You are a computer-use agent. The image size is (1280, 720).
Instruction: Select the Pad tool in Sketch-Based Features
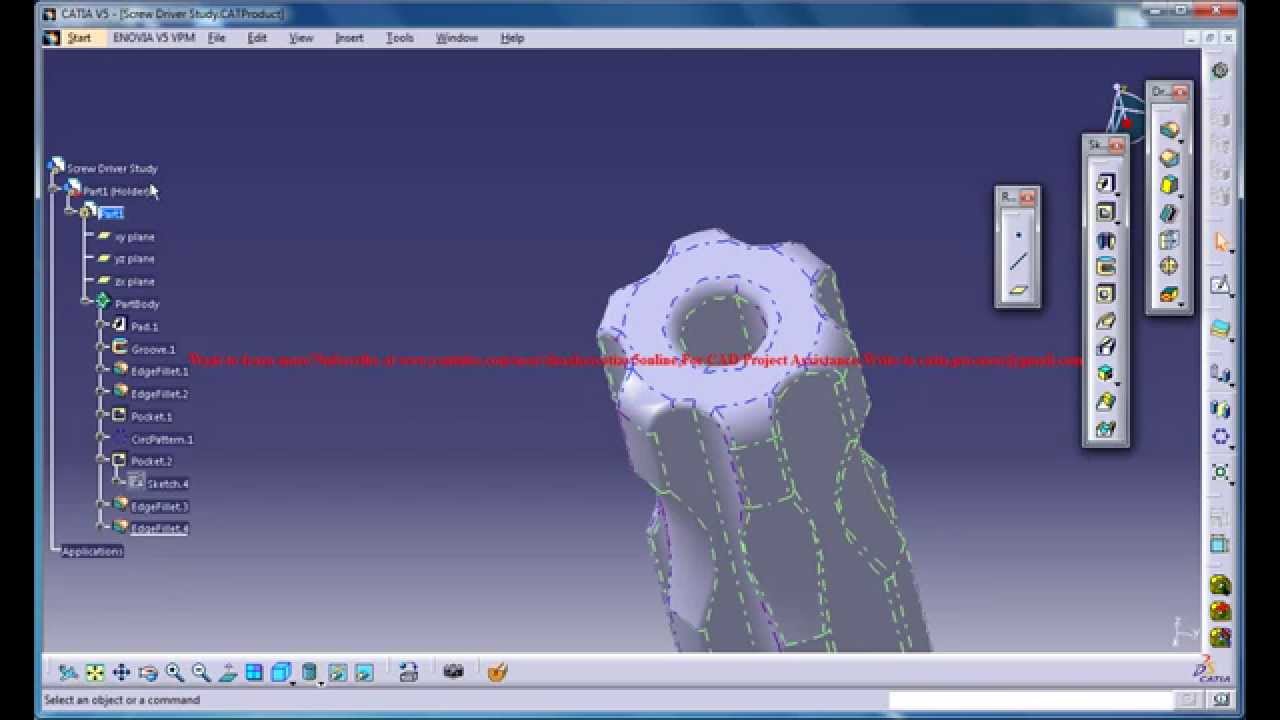(x=1105, y=184)
